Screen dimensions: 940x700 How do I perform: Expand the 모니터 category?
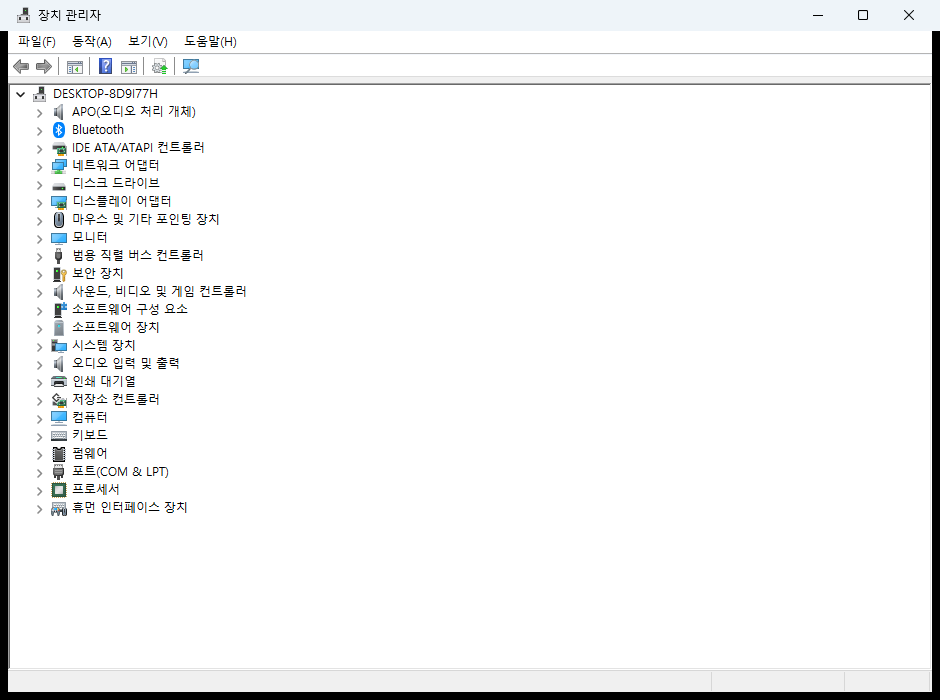[40, 238]
